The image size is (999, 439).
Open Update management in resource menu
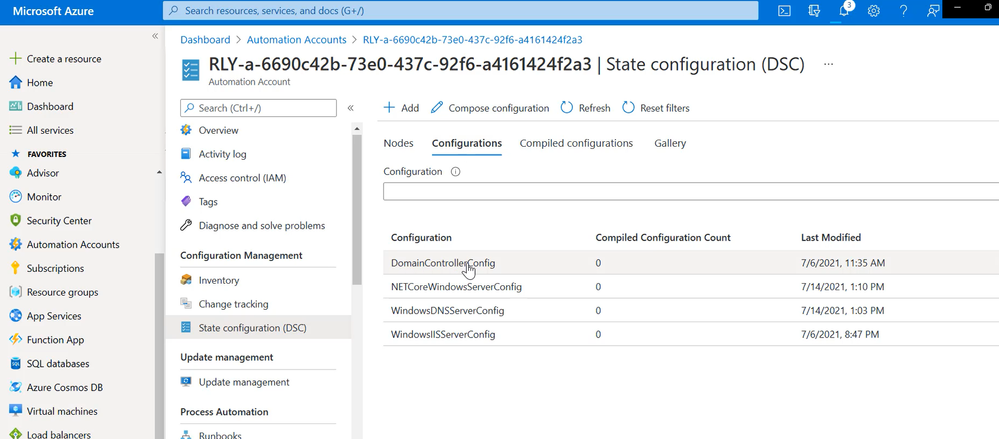pos(244,382)
